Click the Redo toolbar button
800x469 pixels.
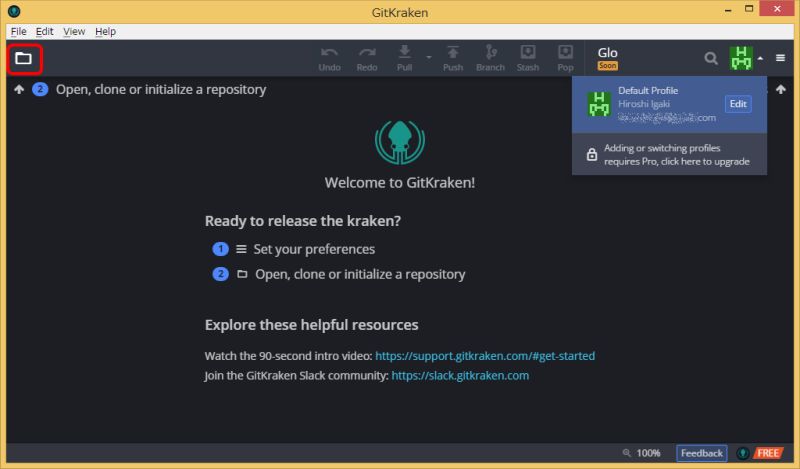367,59
